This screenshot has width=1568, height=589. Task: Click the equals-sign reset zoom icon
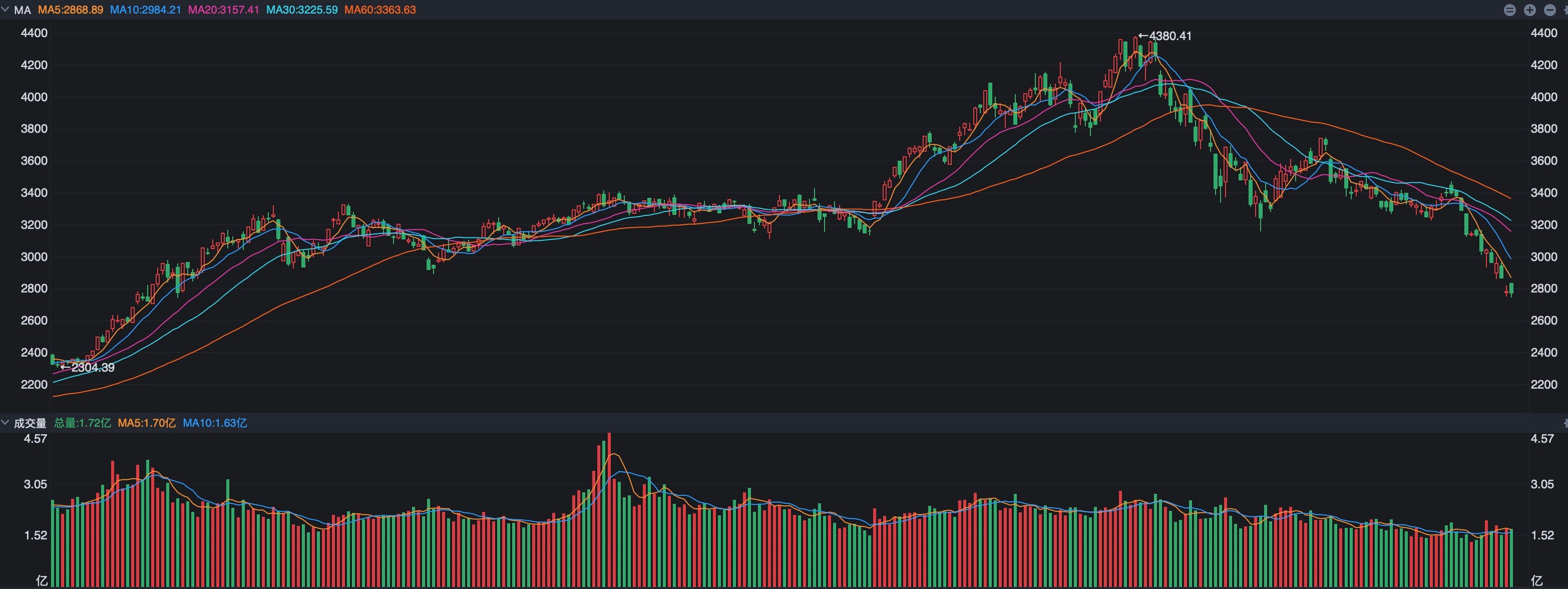[x=1509, y=10]
